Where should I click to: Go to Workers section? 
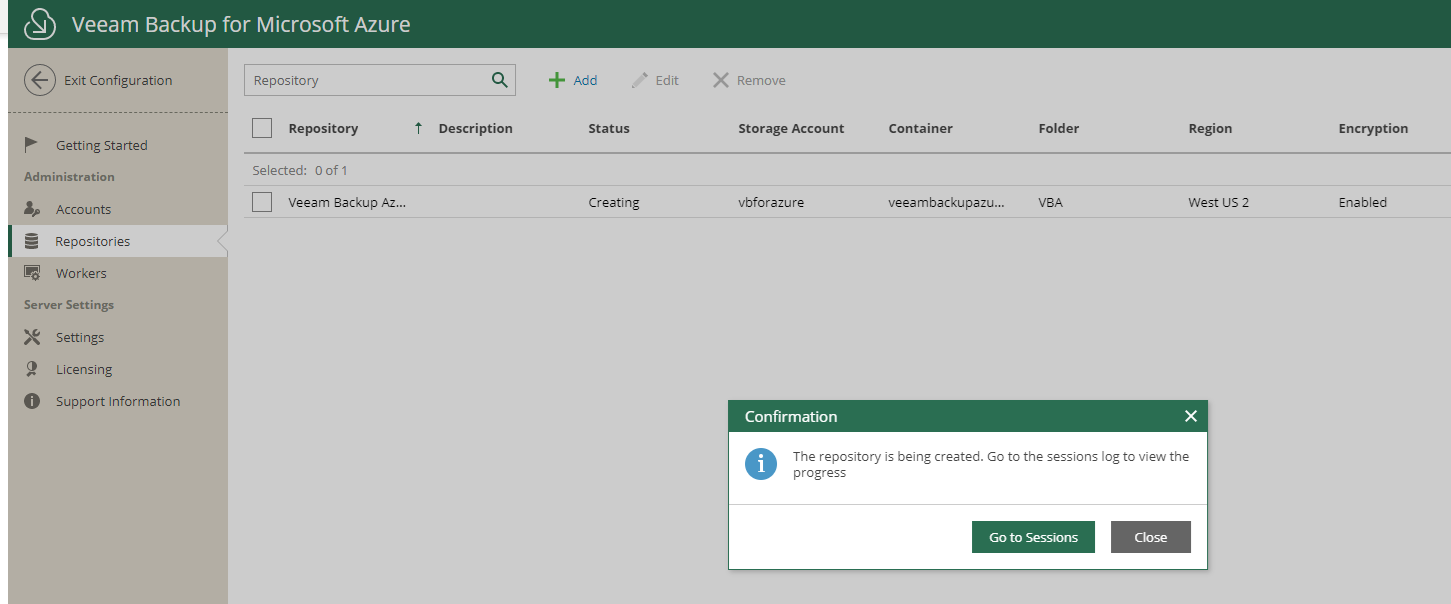pos(81,273)
